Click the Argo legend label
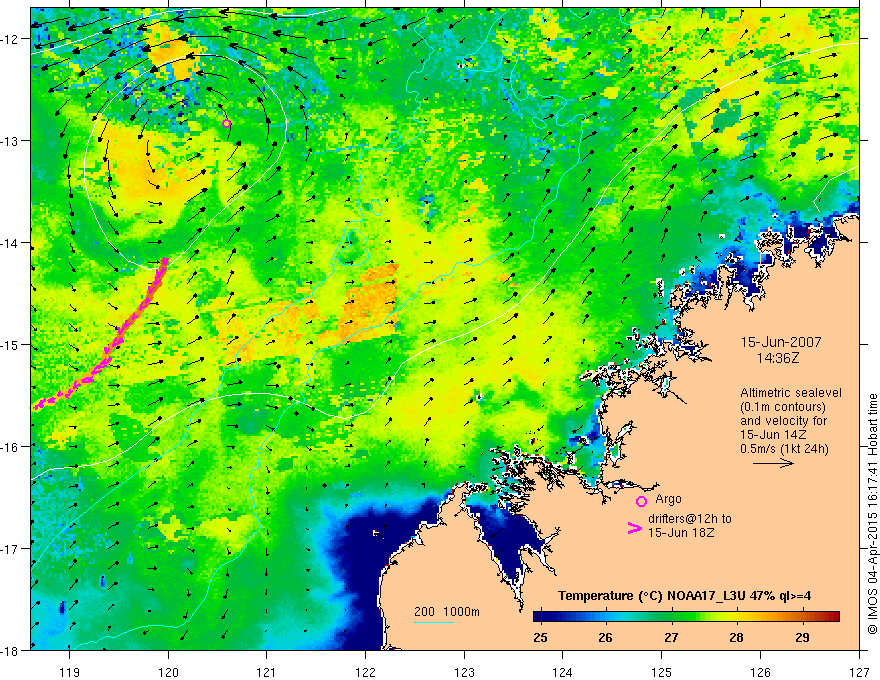Screen dimensions: 880x680 point(668,499)
